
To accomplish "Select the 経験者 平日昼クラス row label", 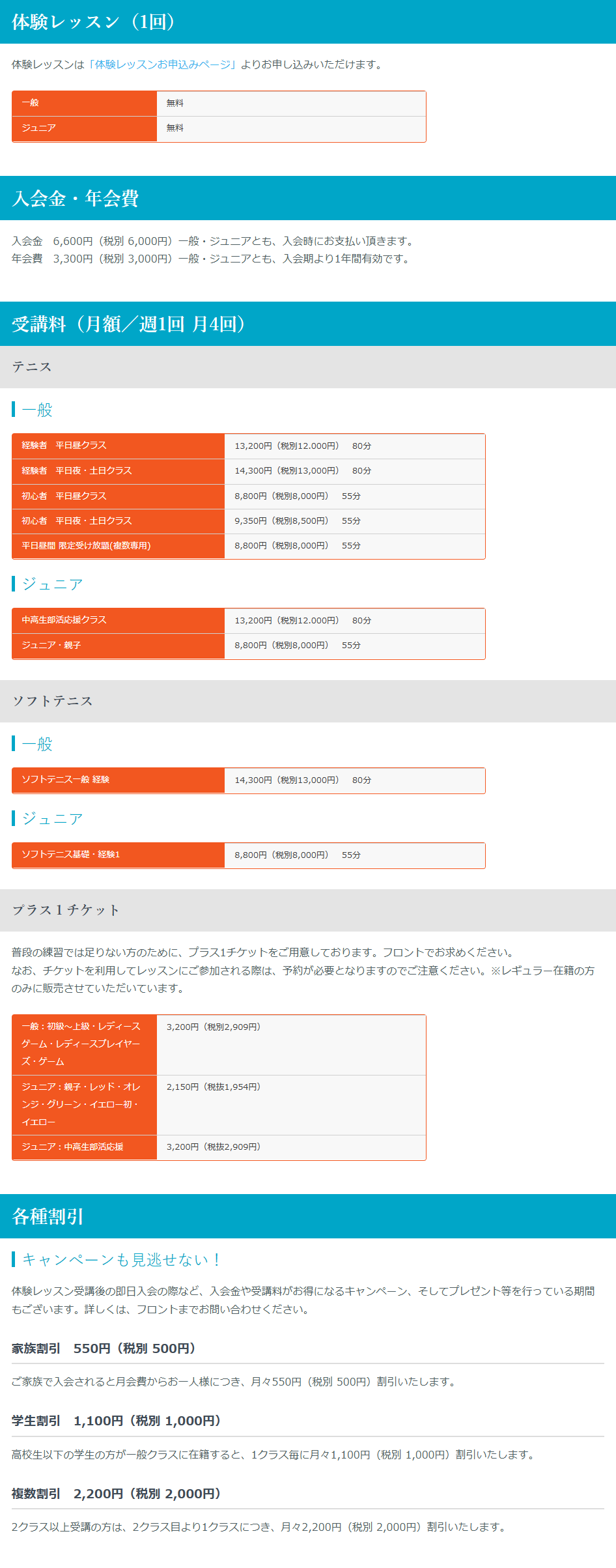I will click(x=64, y=446).
